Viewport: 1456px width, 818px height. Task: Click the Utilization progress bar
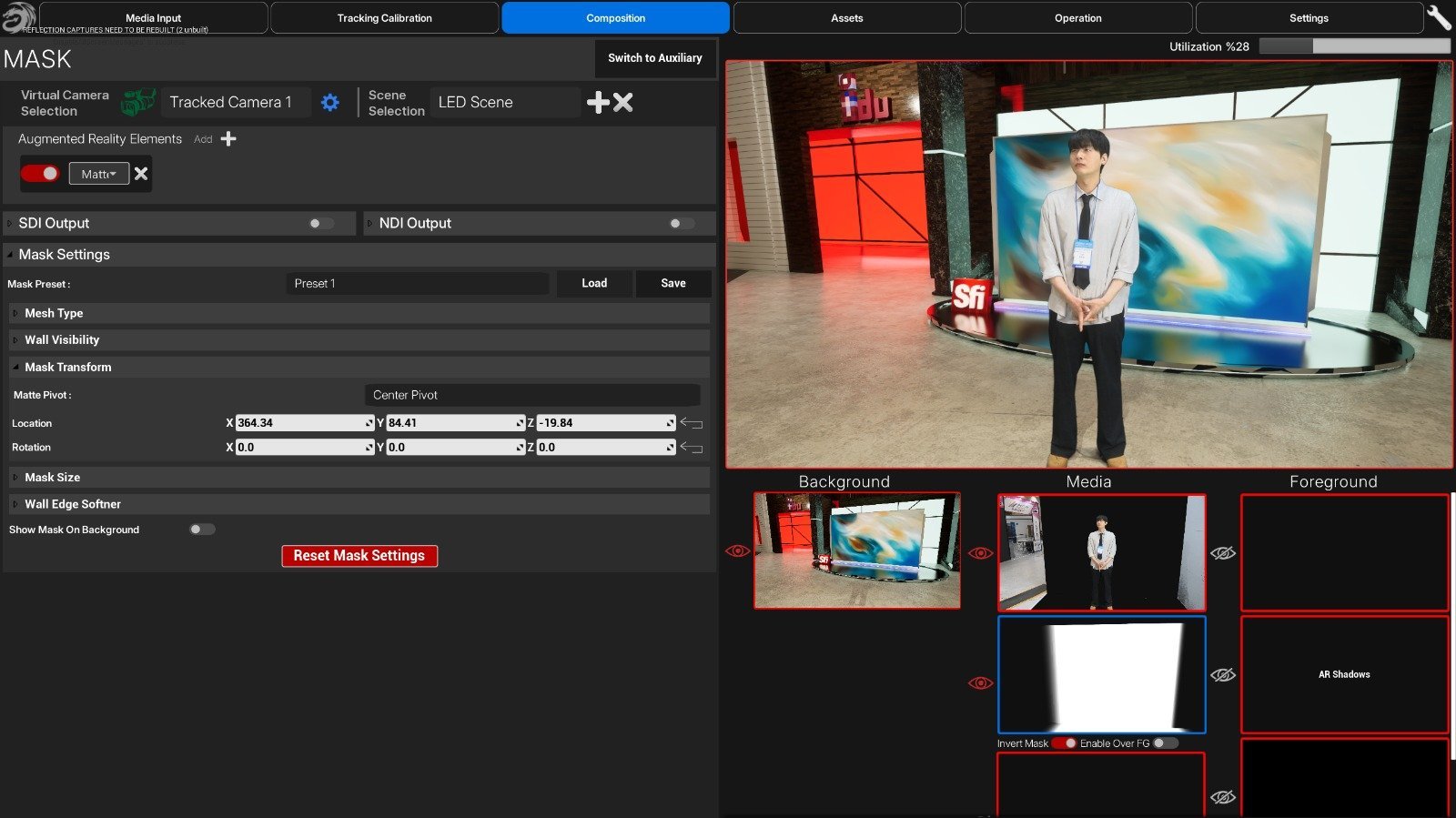[x=1354, y=46]
